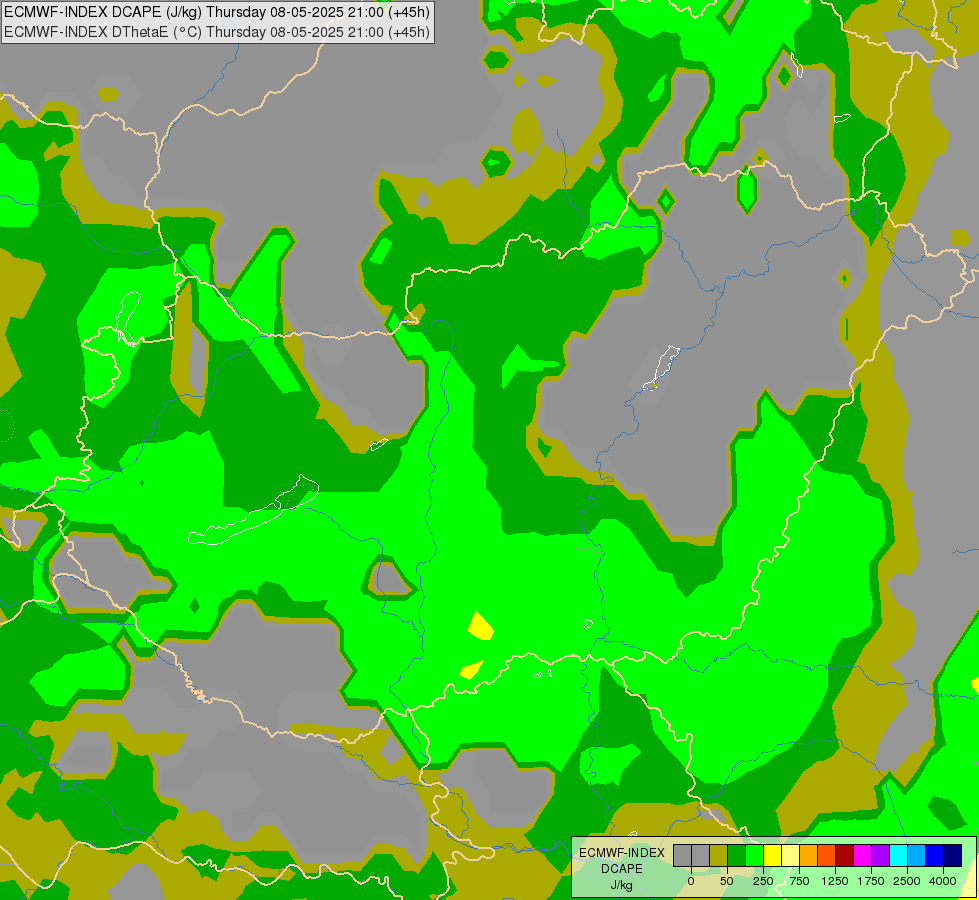The width and height of the screenshot is (979, 900).
Task: Click the J/kg unit label in the legend
Action: [x=622, y=885]
